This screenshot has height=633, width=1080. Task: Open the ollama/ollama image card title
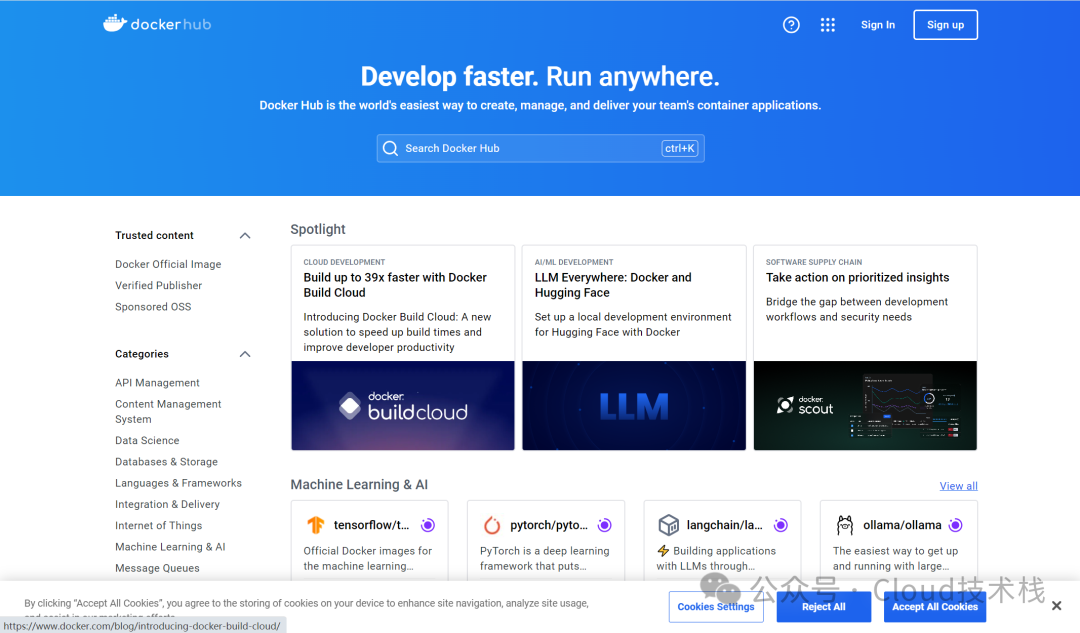pyautogui.click(x=902, y=525)
